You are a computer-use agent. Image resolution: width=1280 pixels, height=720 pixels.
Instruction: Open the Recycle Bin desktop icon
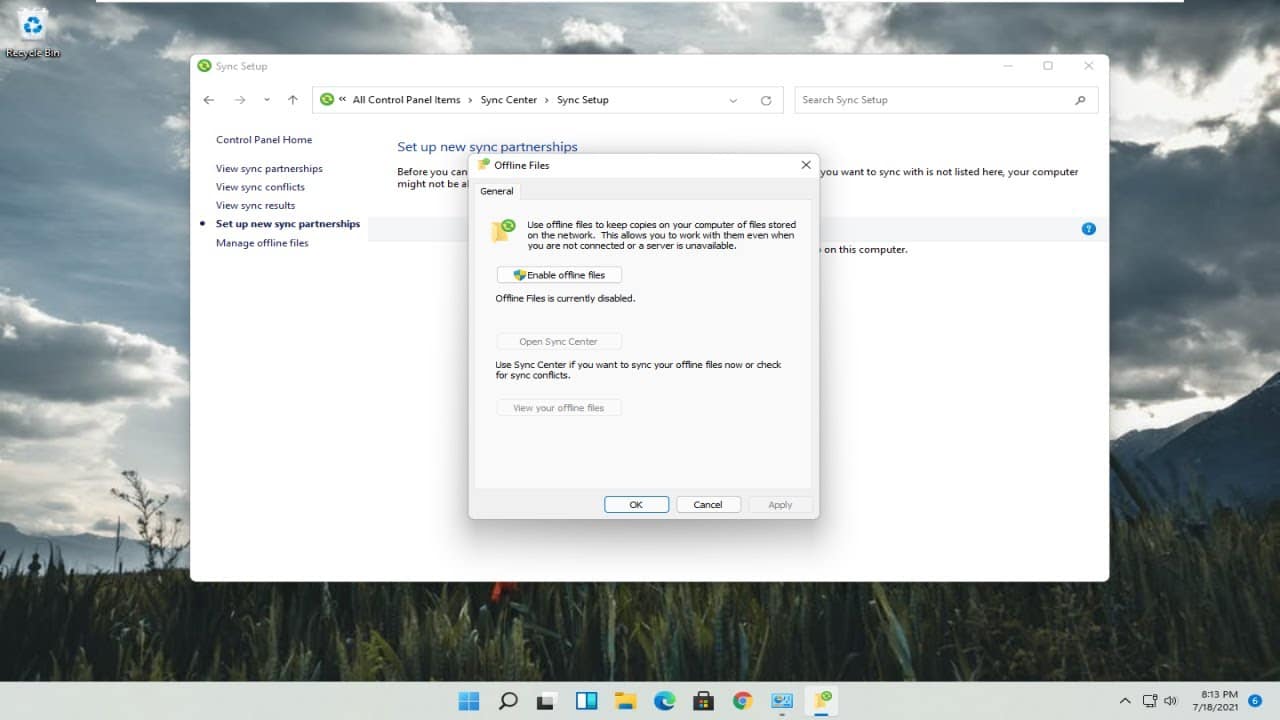(33, 32)
